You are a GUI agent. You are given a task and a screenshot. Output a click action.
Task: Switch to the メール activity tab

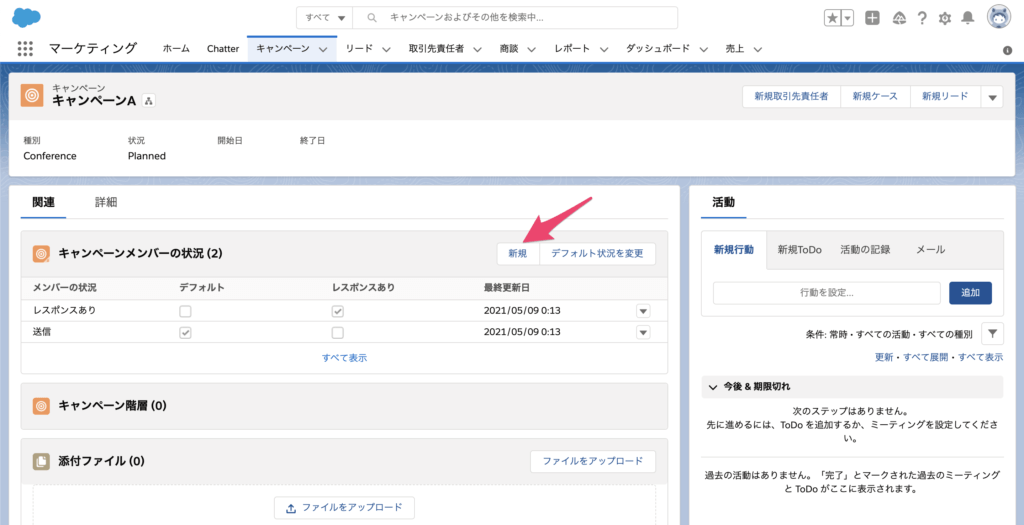(x=931, y=249)
